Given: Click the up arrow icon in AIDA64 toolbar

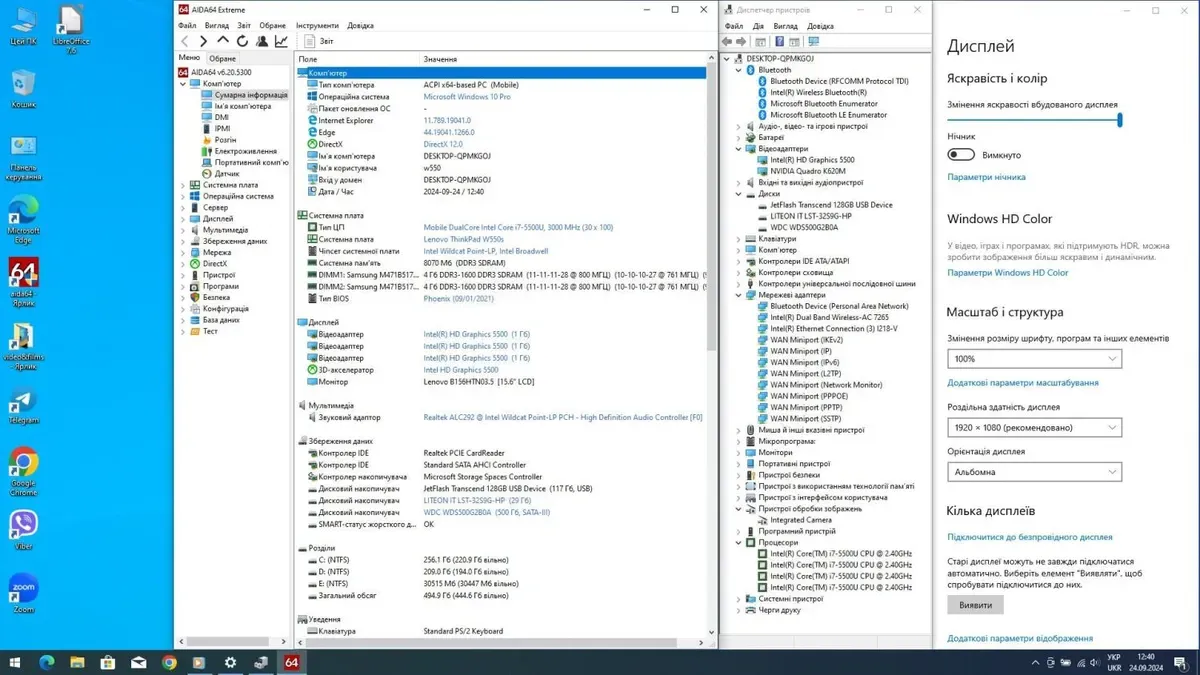Looking at the screenshot, I should 223,41.
